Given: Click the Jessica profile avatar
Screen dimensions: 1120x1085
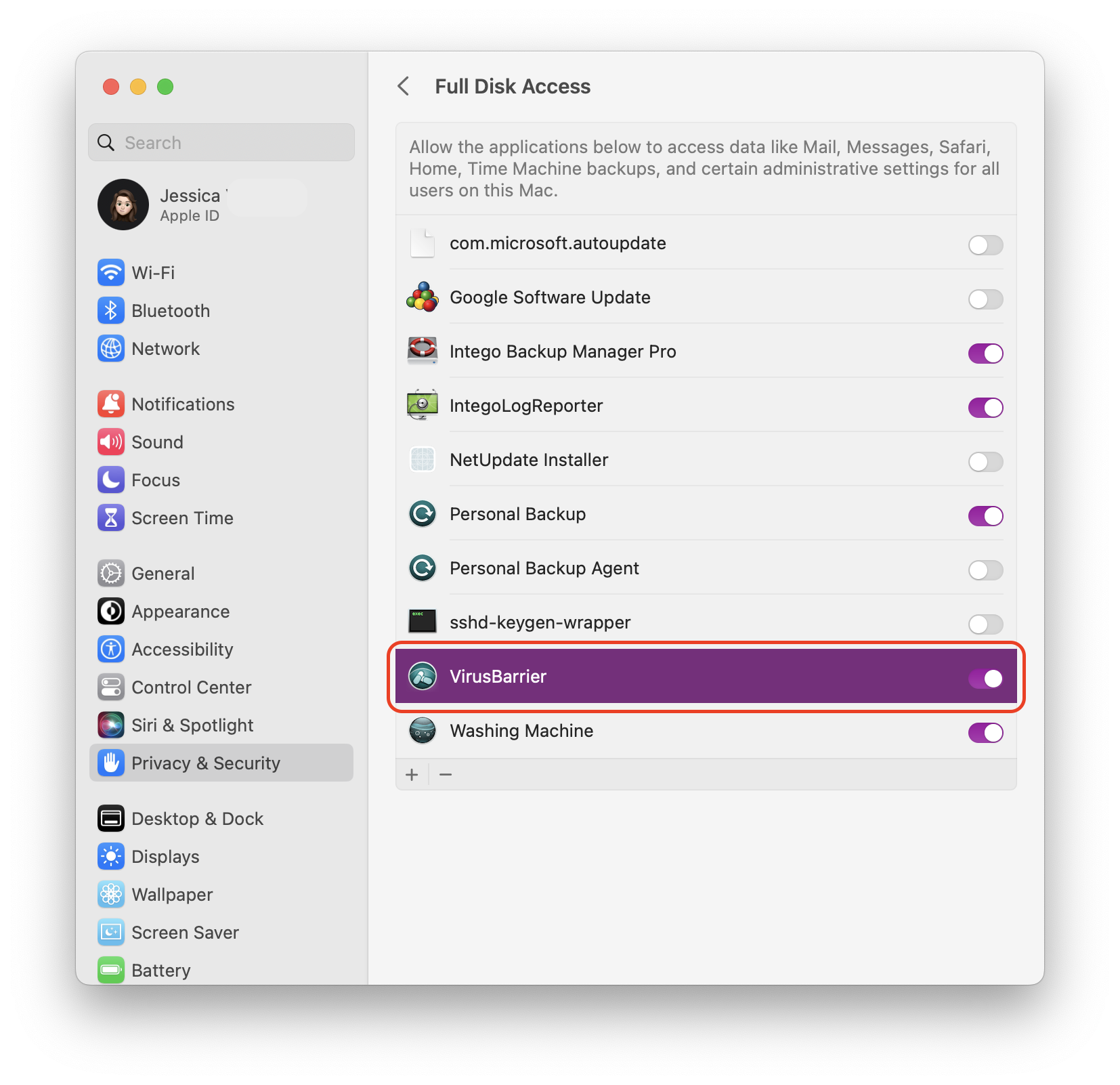Looking at the screenshot, I should (x=123, y=205).
